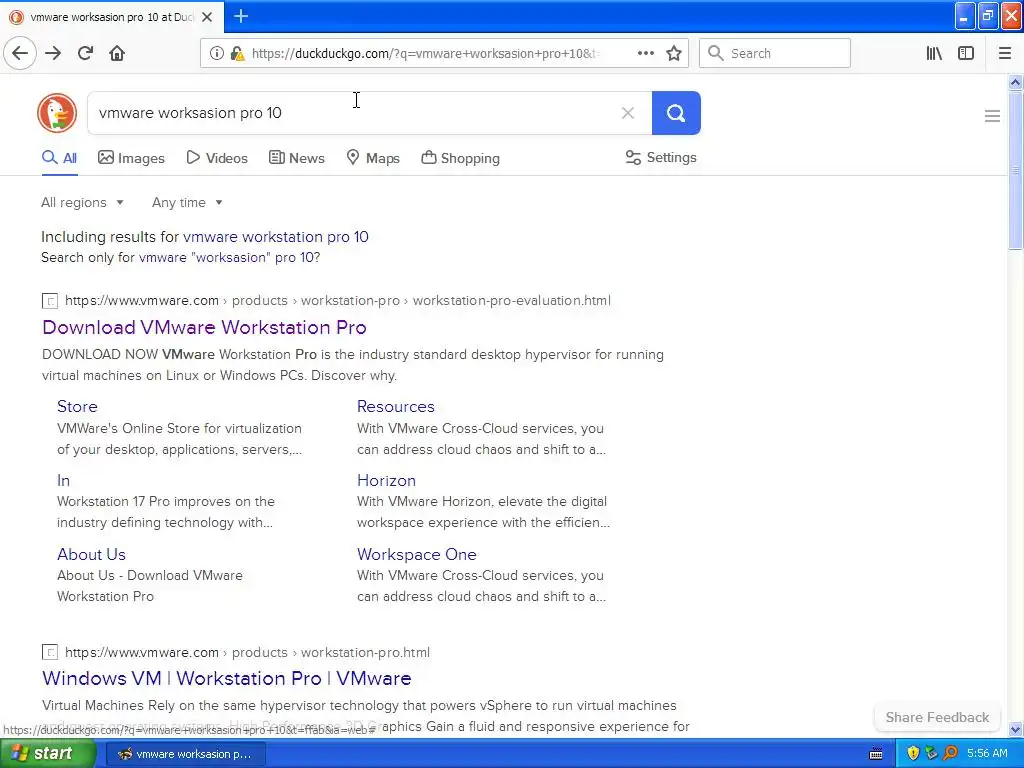
Task: Open the Workspace One sitelink
Action: tap(417, 554)
